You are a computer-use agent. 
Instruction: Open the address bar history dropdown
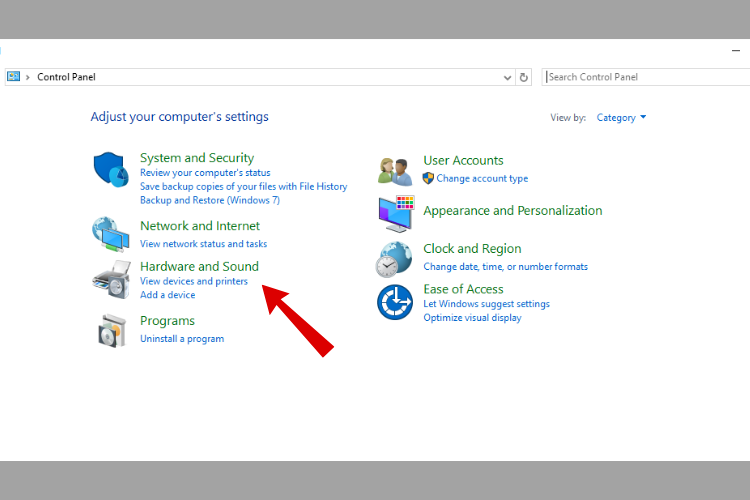508,77
